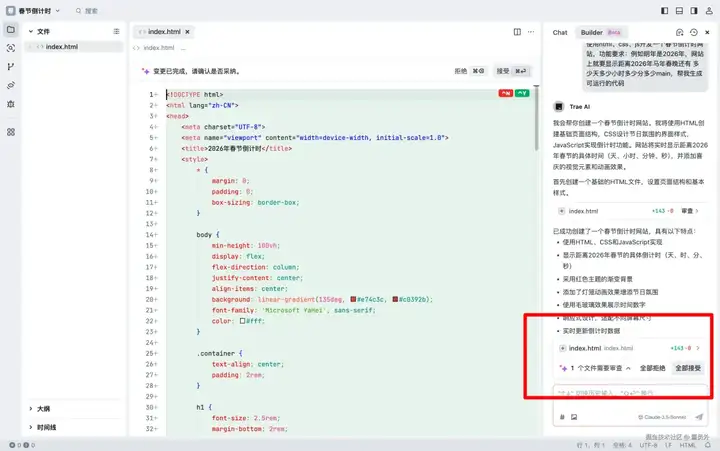
Task: Open the 春节倒计时 project dropdown
Action: coord(39,11)
